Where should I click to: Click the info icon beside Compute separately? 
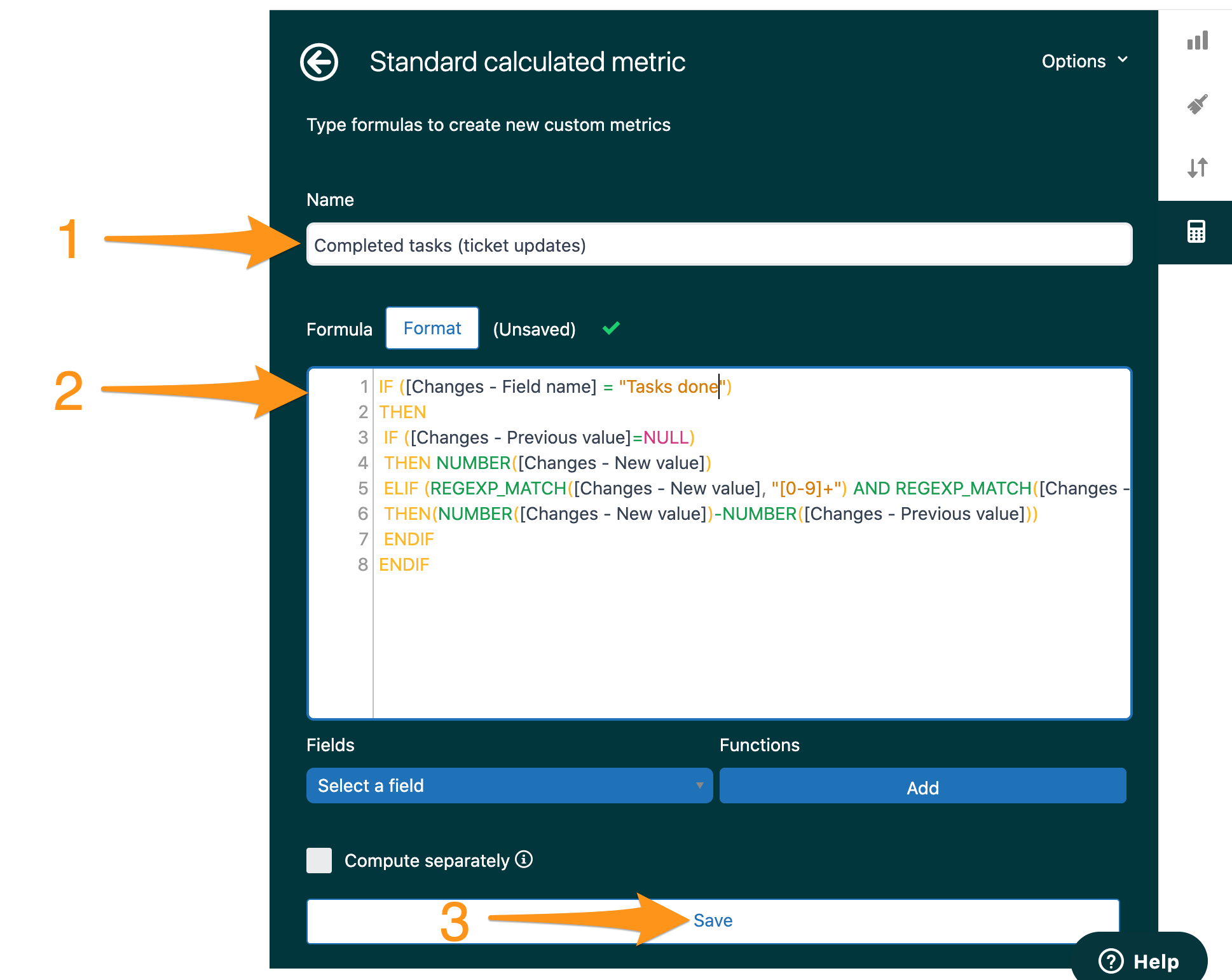click(x=523, y=860)
